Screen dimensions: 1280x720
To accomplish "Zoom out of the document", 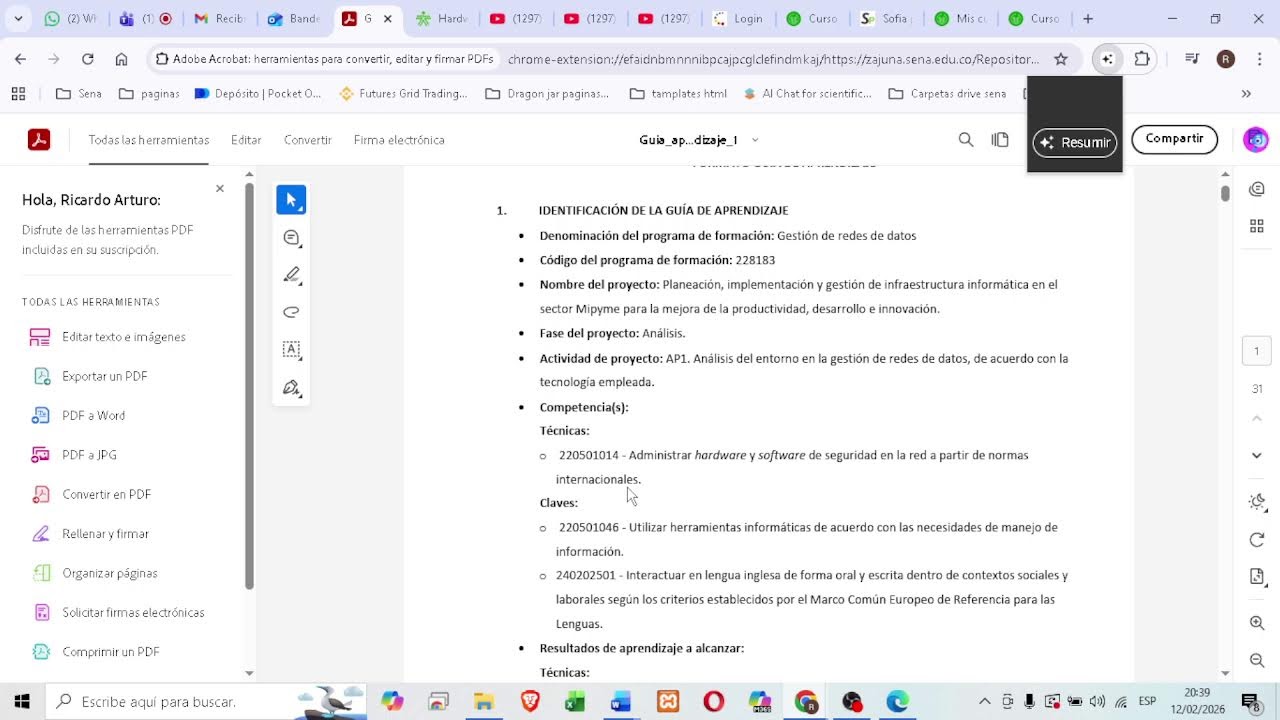I will pos(1257,660).
